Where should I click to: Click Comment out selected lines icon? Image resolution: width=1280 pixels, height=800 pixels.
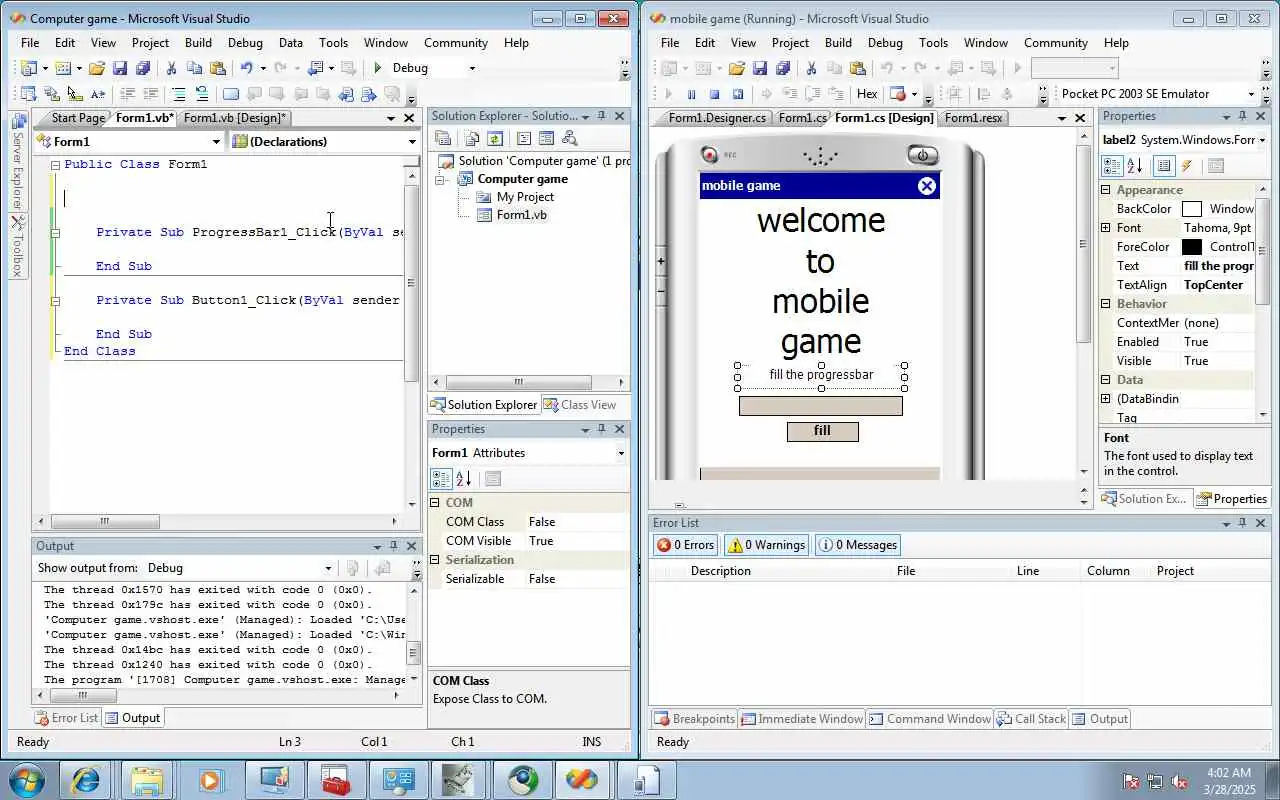tap(179, 94)
